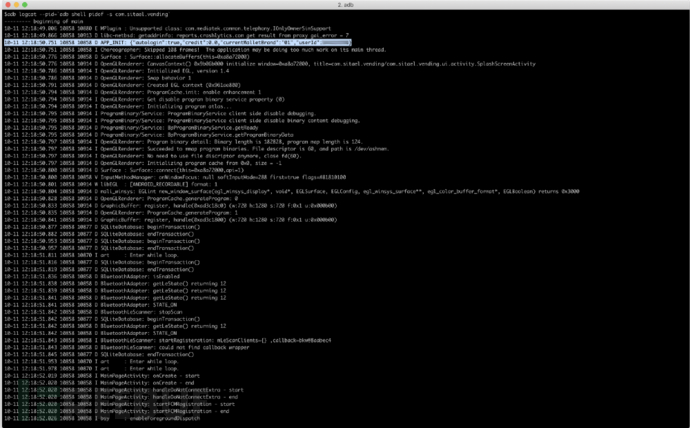The image size is (690, 428).
Task: Click the InputMethodManager onWindowFocus log line
Action: pos(175,177)
